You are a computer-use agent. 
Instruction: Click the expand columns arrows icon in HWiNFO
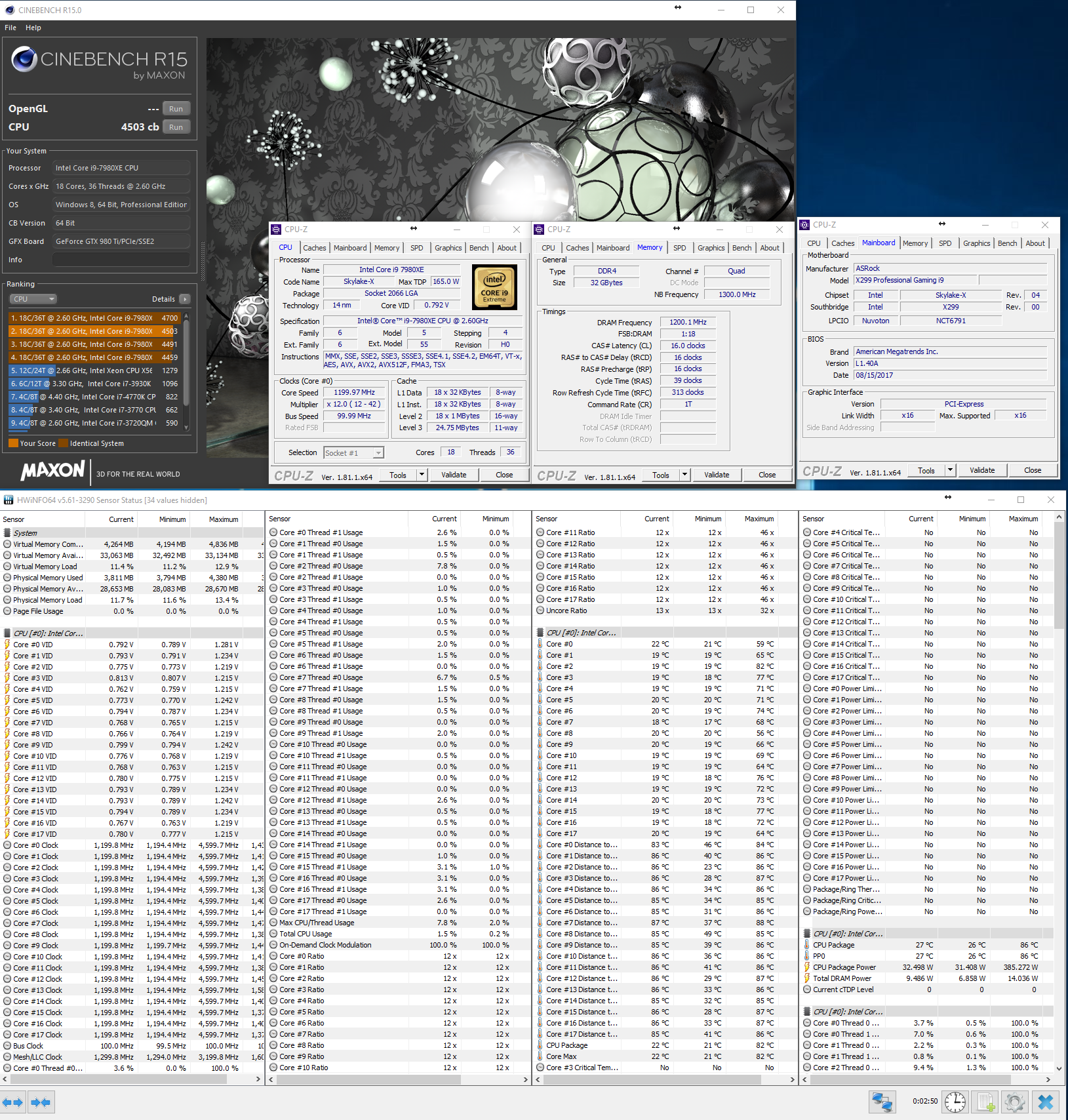click(12, 1102)
